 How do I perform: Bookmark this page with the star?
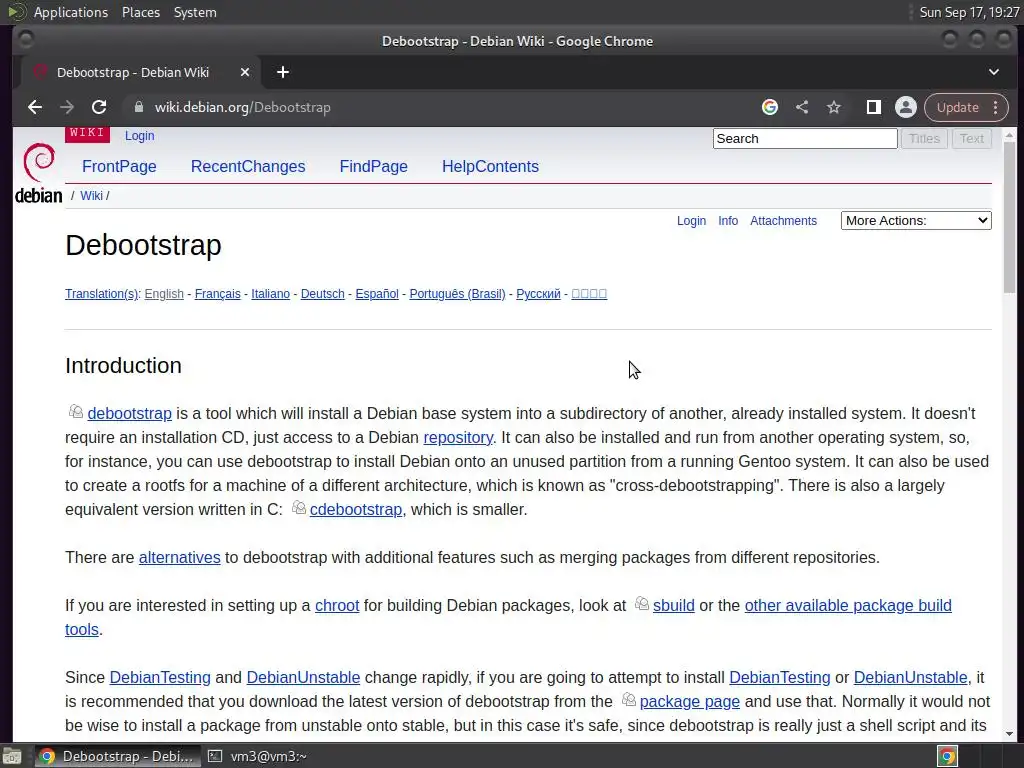click(x=834, y=107)
